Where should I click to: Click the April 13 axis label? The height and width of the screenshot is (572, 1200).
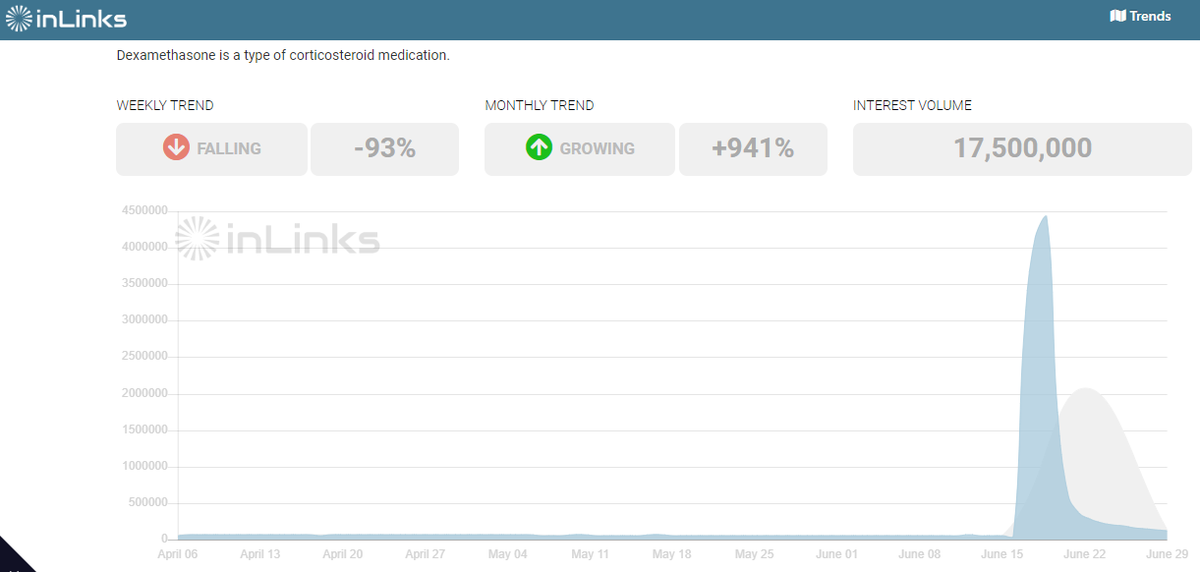point(261,553)
